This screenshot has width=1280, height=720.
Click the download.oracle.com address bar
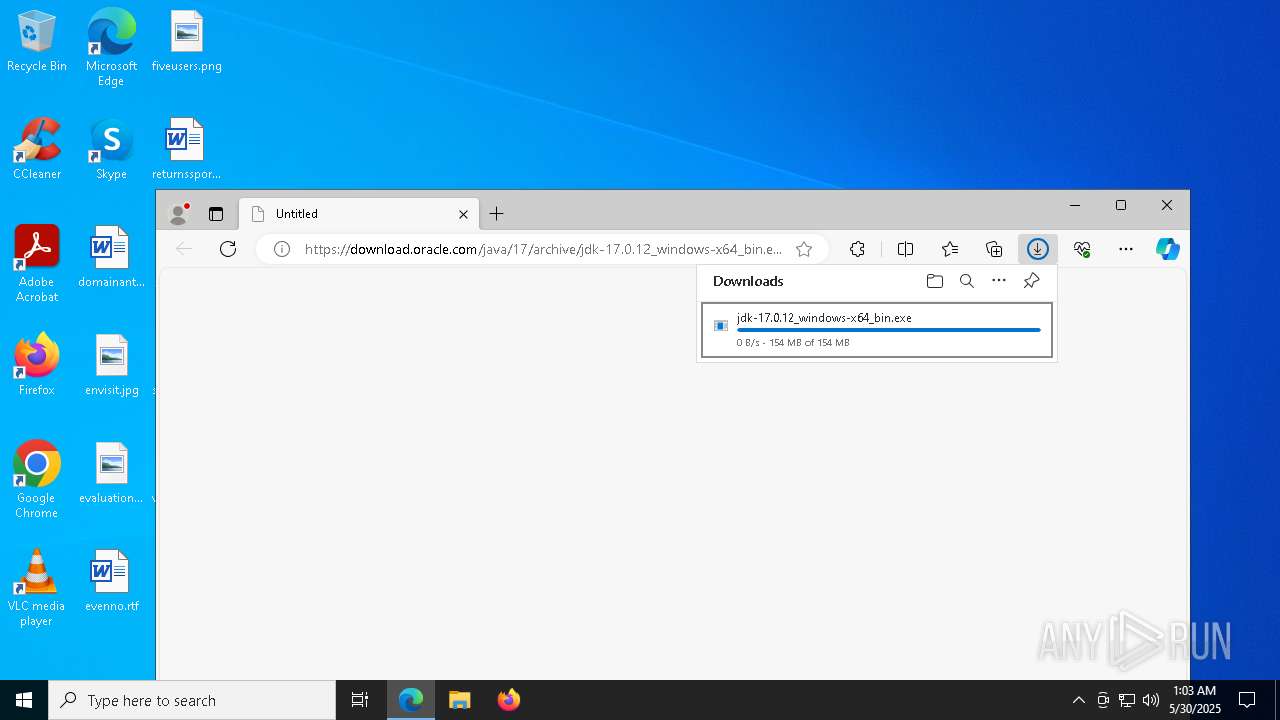coord(543,249)
